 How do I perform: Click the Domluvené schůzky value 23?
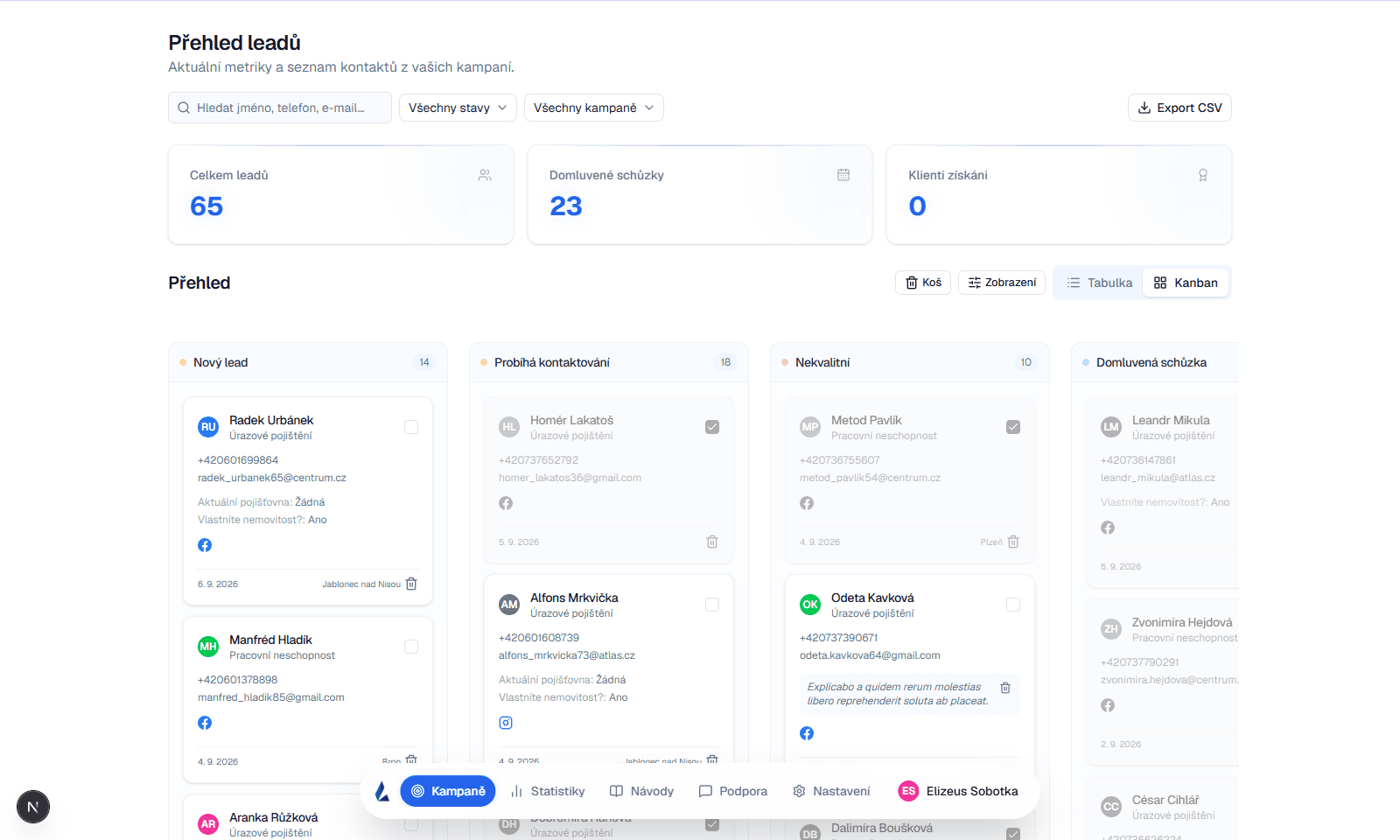tap(566, 206)
